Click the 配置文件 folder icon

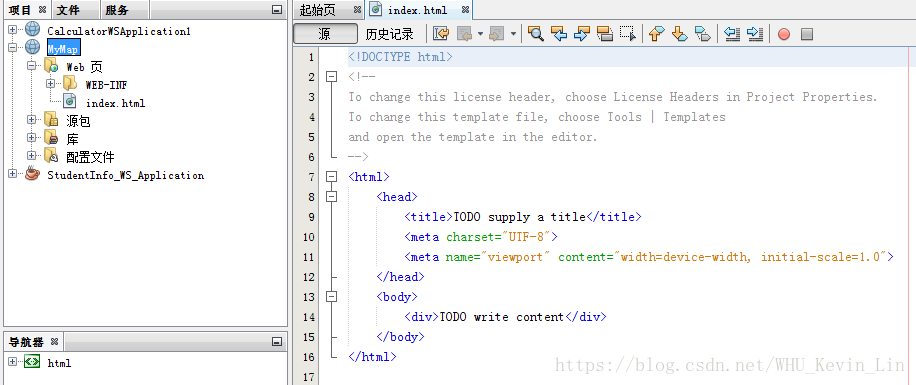pyautogui.click(x=51, y=156)
